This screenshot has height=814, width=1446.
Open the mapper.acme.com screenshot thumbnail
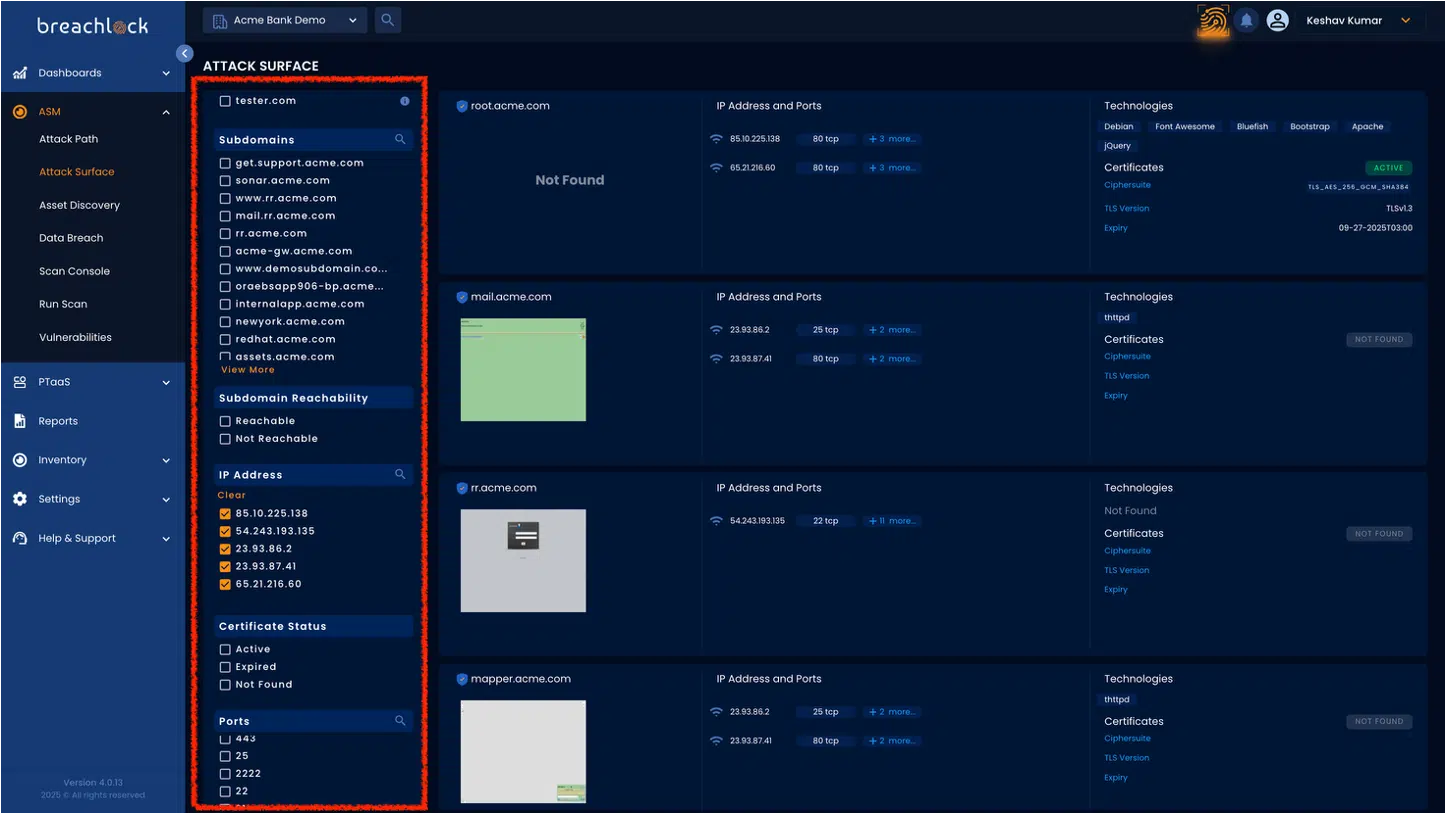[523, 751]
